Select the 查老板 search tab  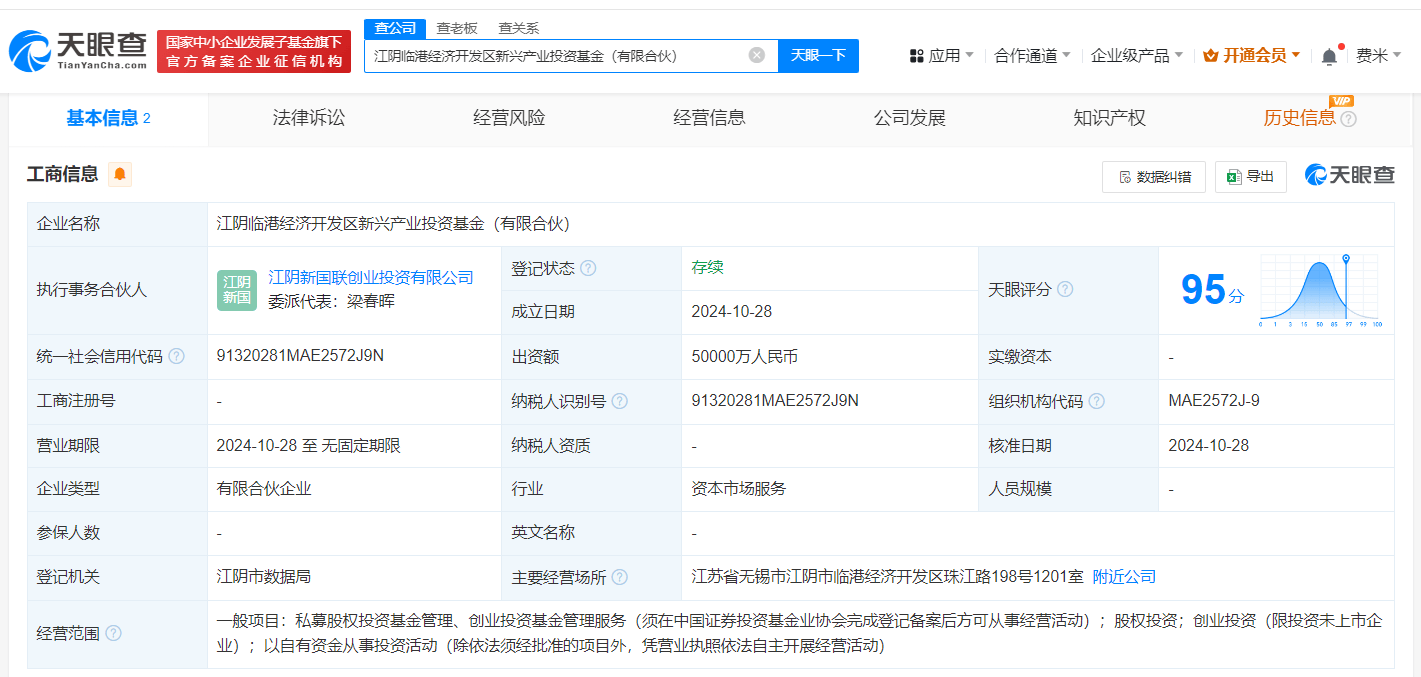point(457,28)
